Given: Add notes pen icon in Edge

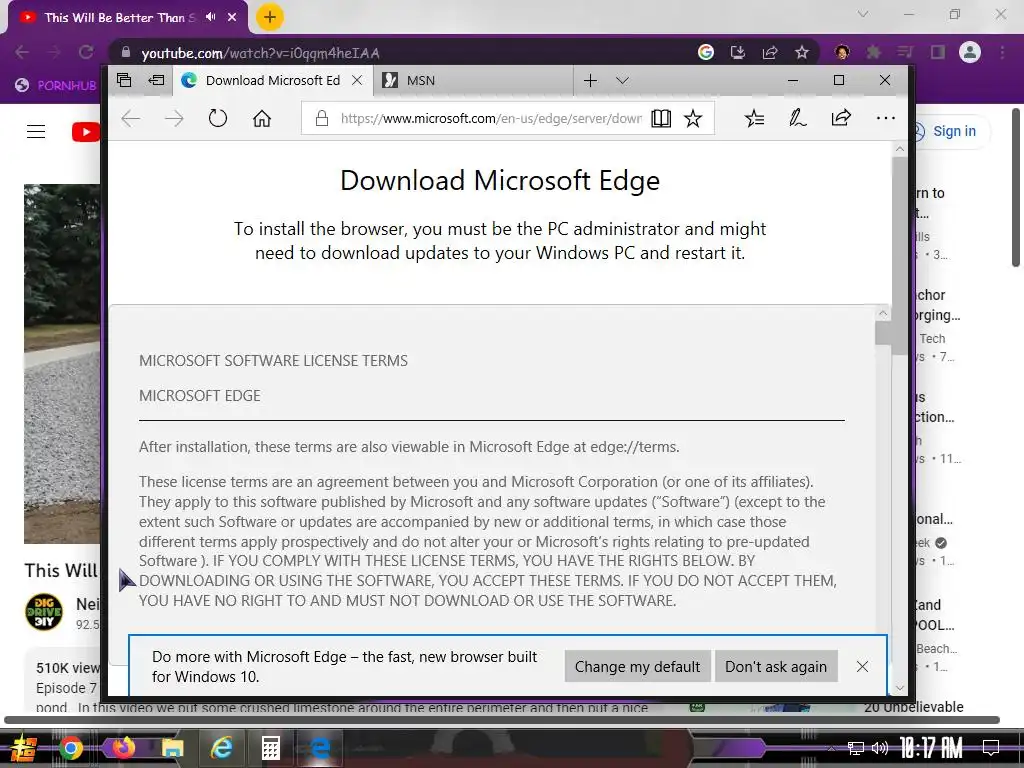Looking at the screenshot, I should tap(797, 118).
